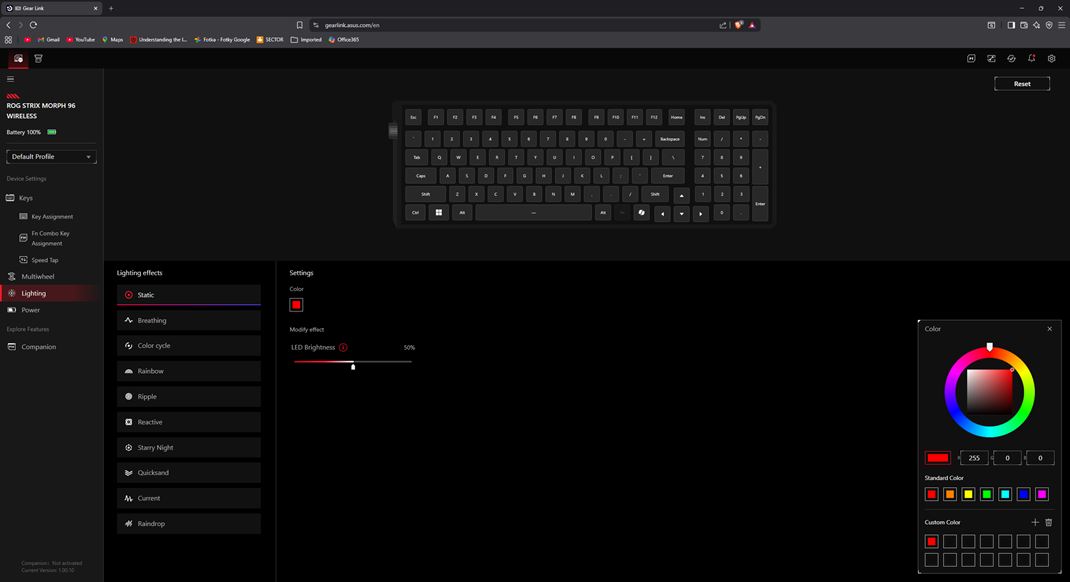Go back in browser history
This screenshot has width=1070, height=582.
pyautogui.click(x=8, y=25)
